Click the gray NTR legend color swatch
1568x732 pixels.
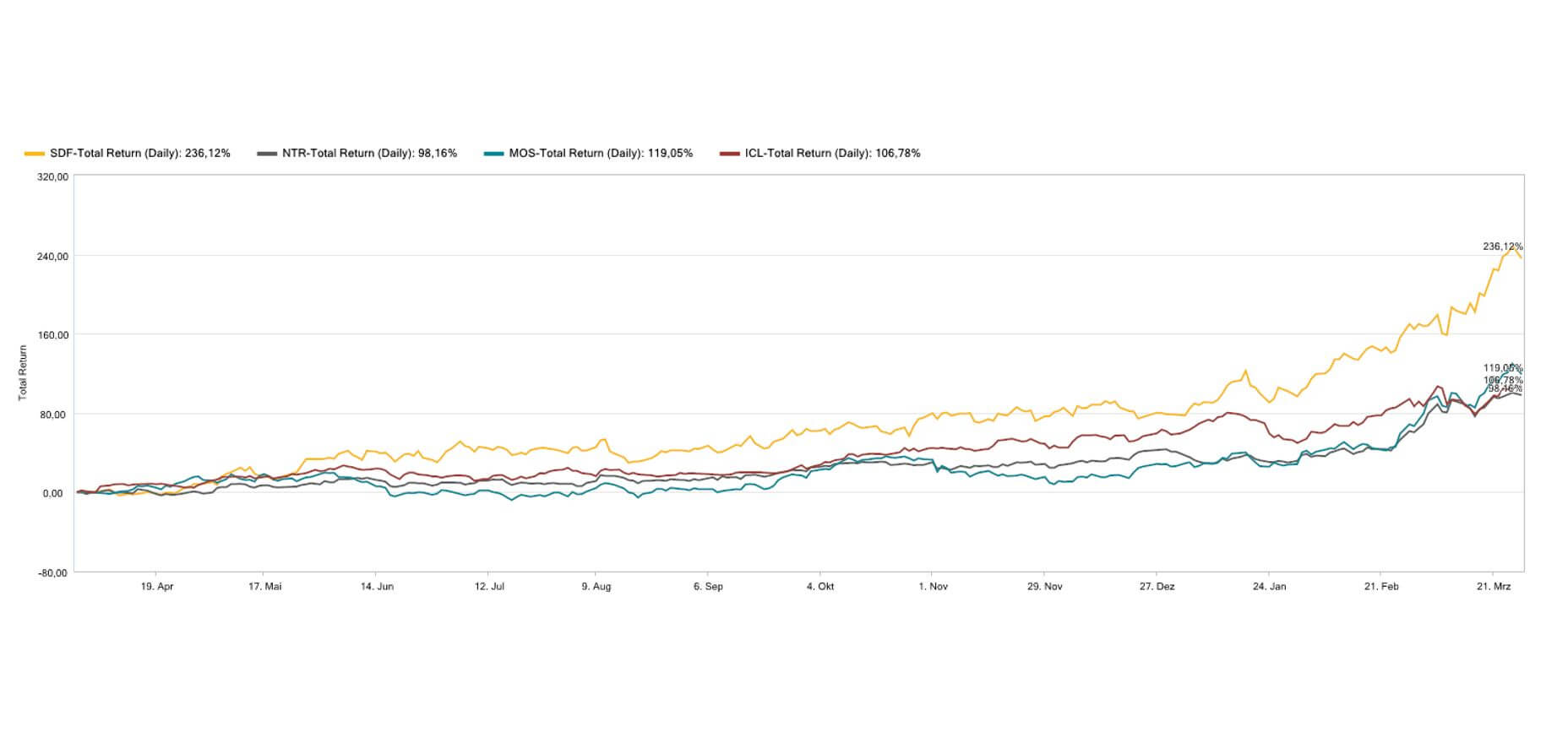click(267, 154)
